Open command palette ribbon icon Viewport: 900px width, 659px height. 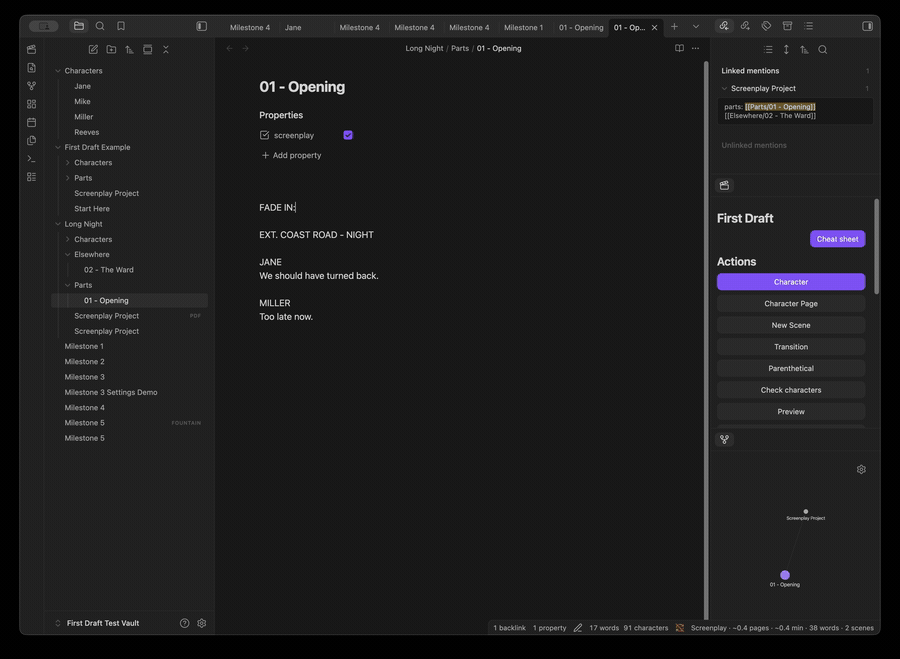point(32,158)
